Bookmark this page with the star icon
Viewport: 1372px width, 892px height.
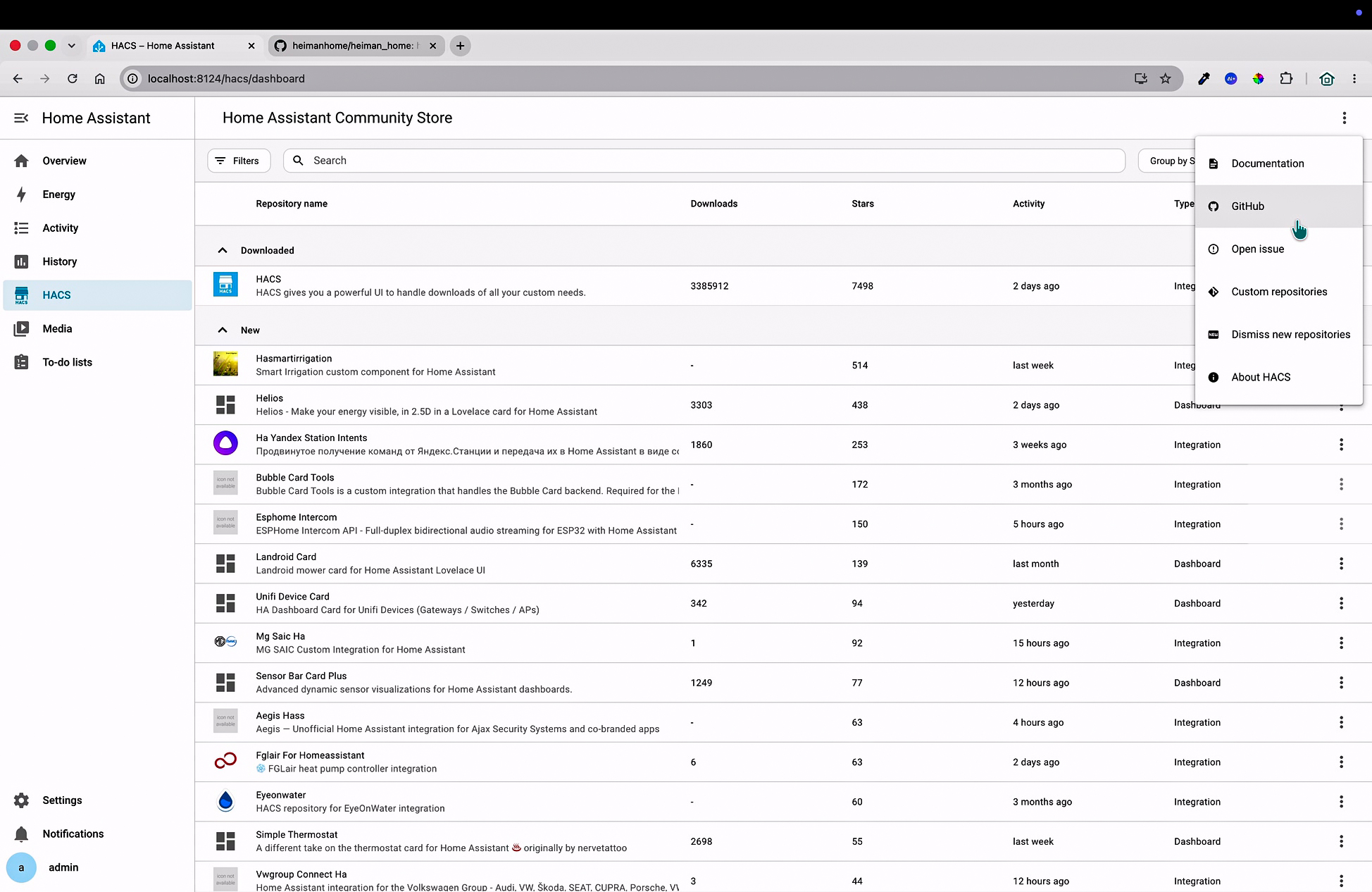1166,79
